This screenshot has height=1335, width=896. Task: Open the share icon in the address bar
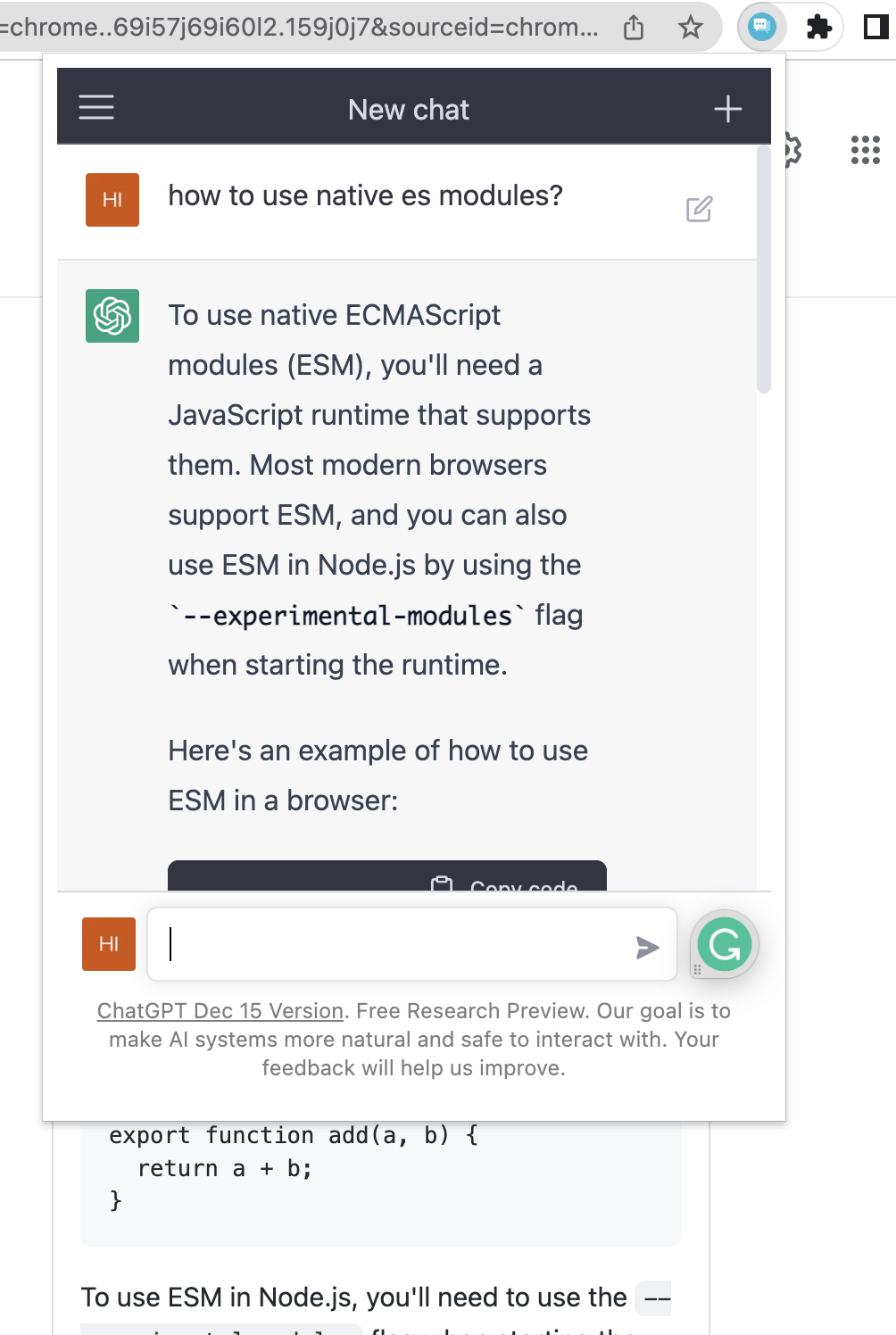[634, 28]
